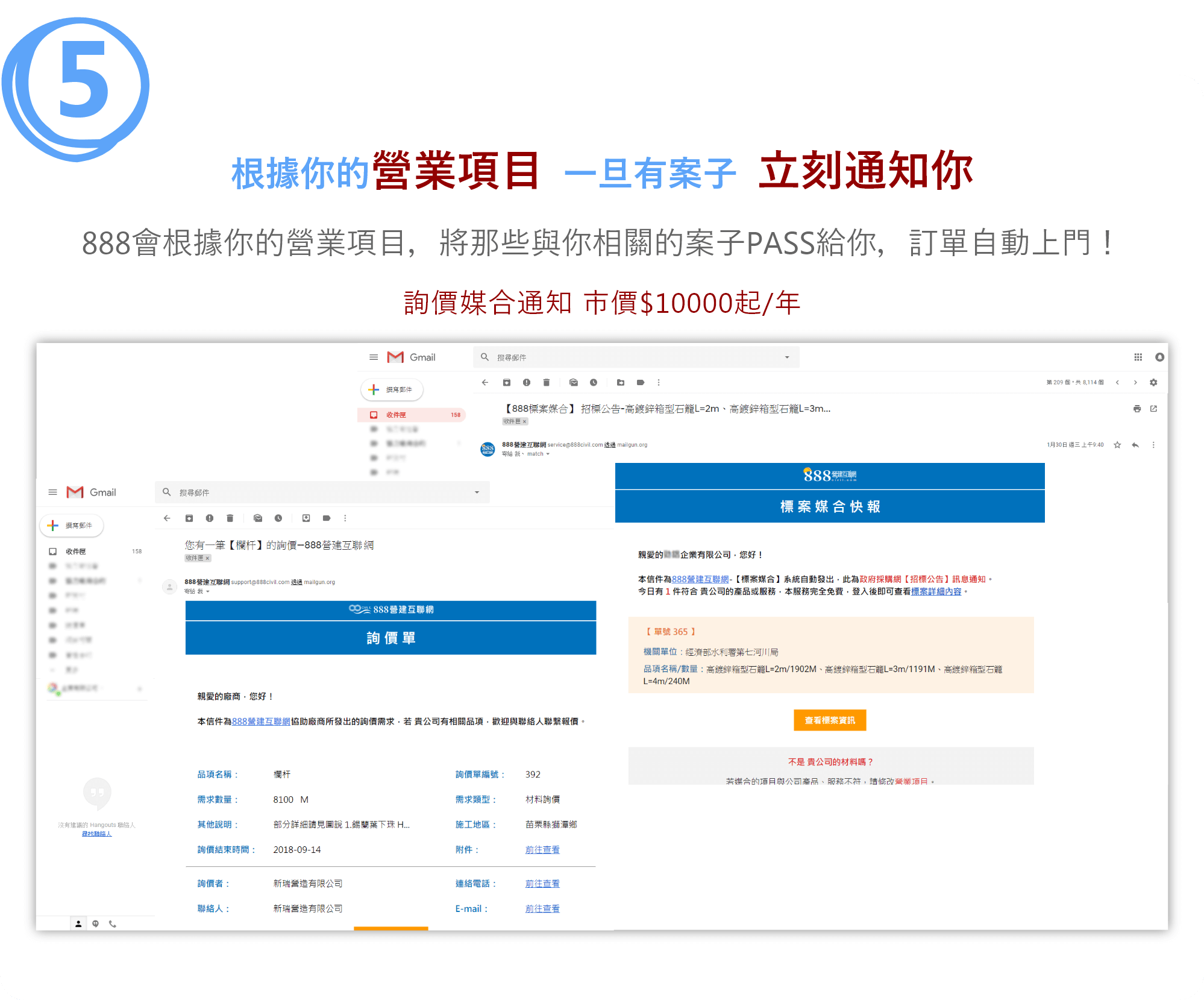Snooze the 欄杆 詢價 email
The width and height of the screenshot is (1204, 1000).
(278, 518)
